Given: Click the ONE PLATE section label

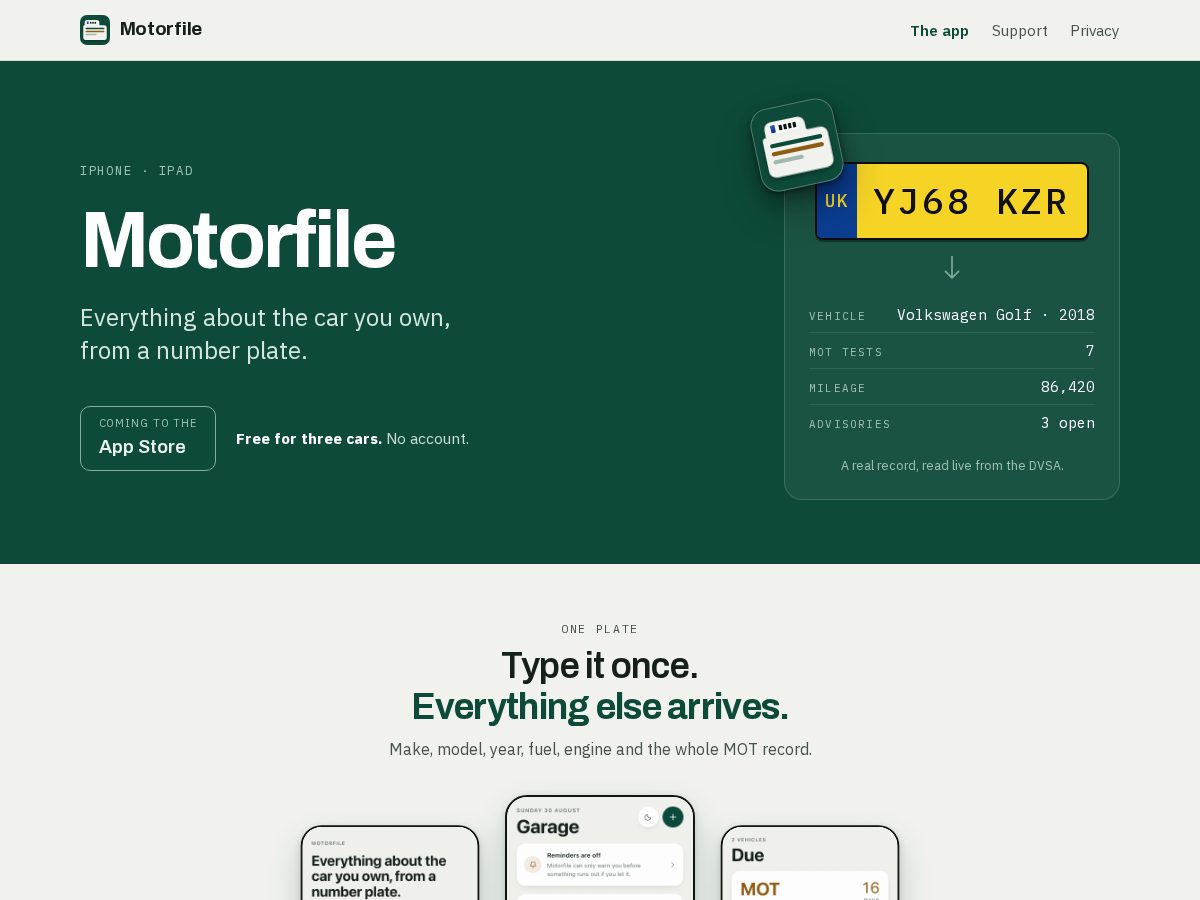Looking at the screenshot, I should pyautogui.click(x=600, y=629).
